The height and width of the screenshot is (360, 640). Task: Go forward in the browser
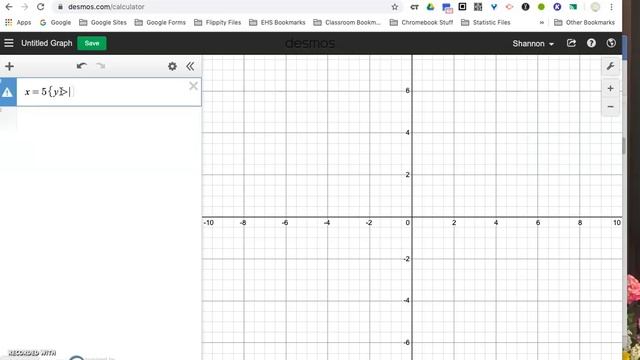(x=24, y=7)
